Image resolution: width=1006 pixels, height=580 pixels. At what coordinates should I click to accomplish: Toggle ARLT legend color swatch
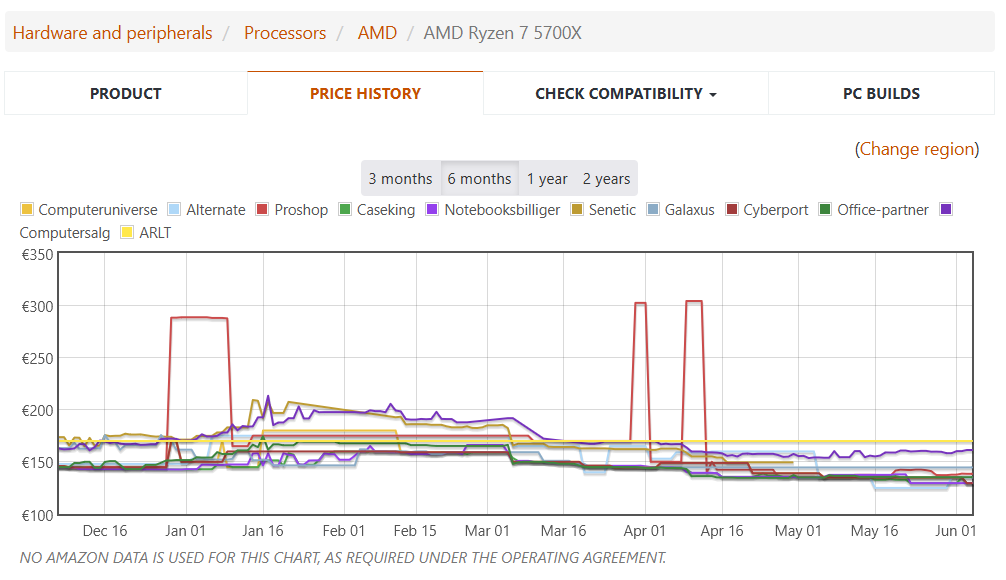click(x=127, y=232)
